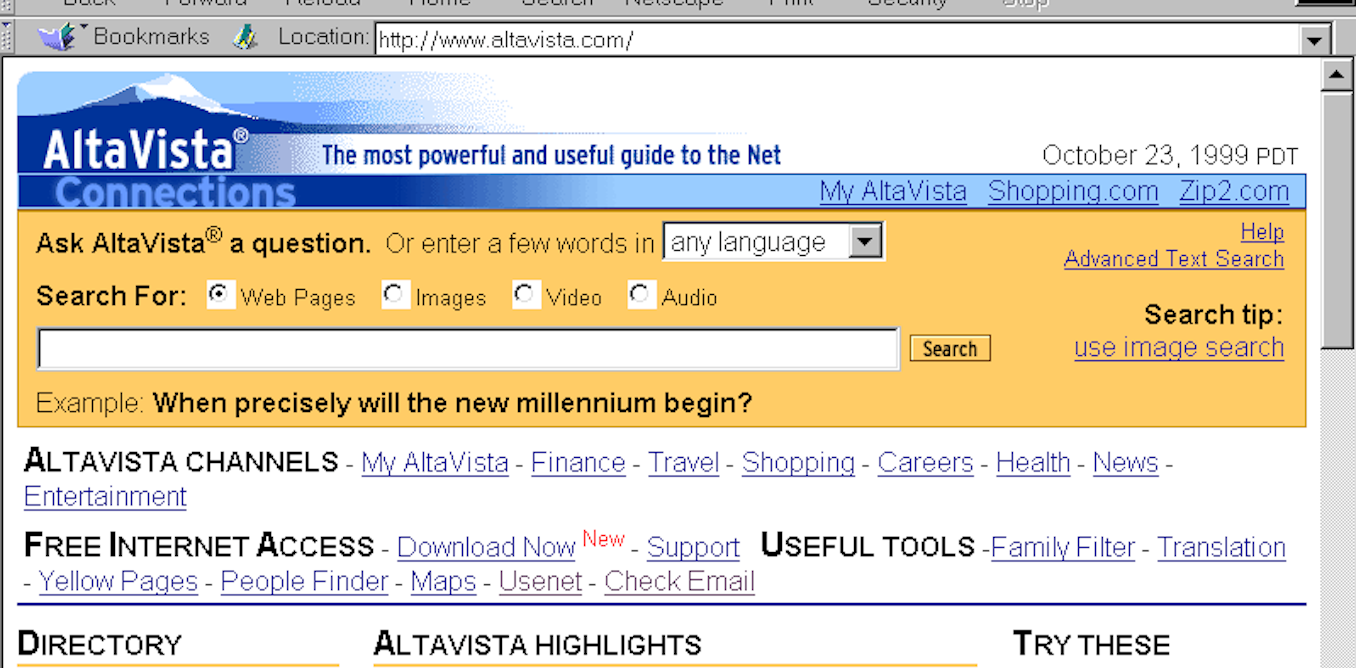Click the Home toolbar button

[440, 5]
